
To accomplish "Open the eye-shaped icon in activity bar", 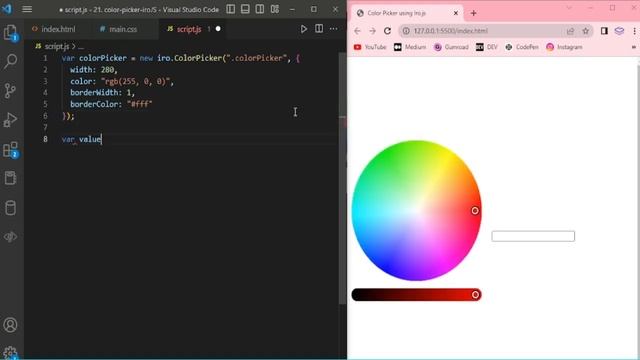I will [10, 237].
